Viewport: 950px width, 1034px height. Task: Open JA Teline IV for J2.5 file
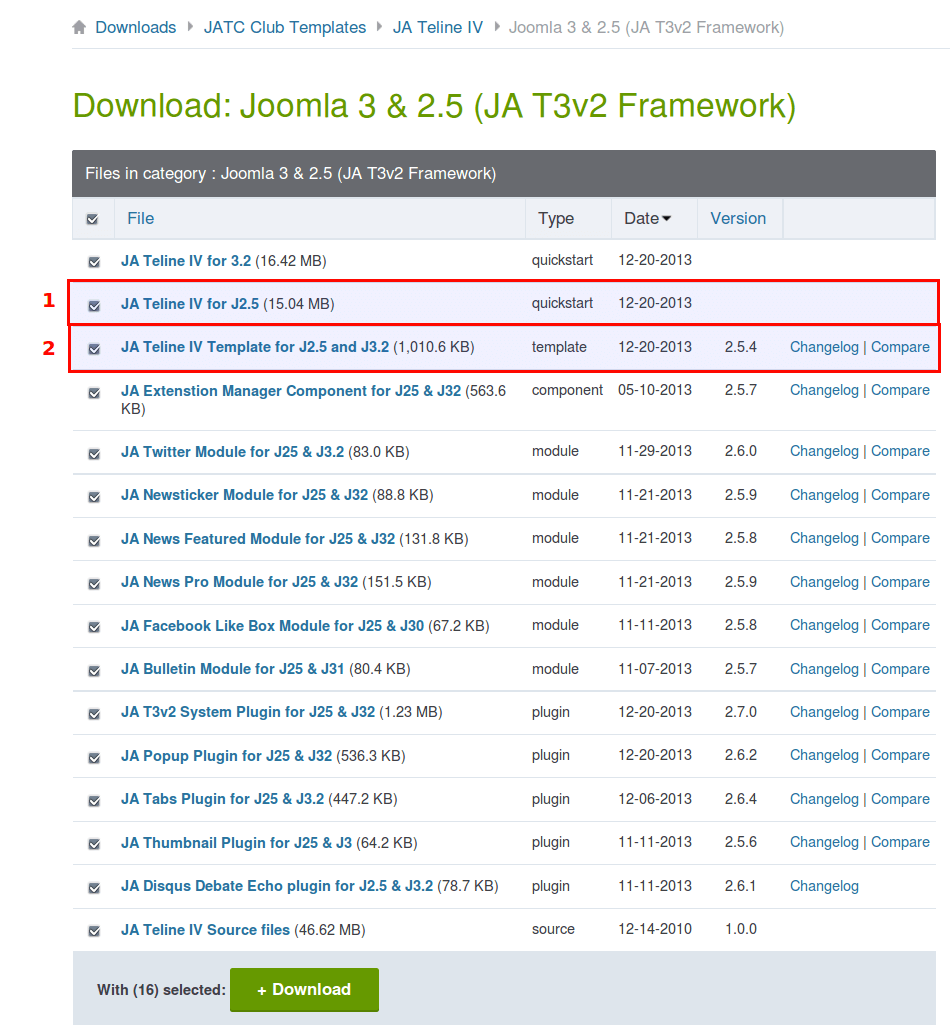click(190, 304)
